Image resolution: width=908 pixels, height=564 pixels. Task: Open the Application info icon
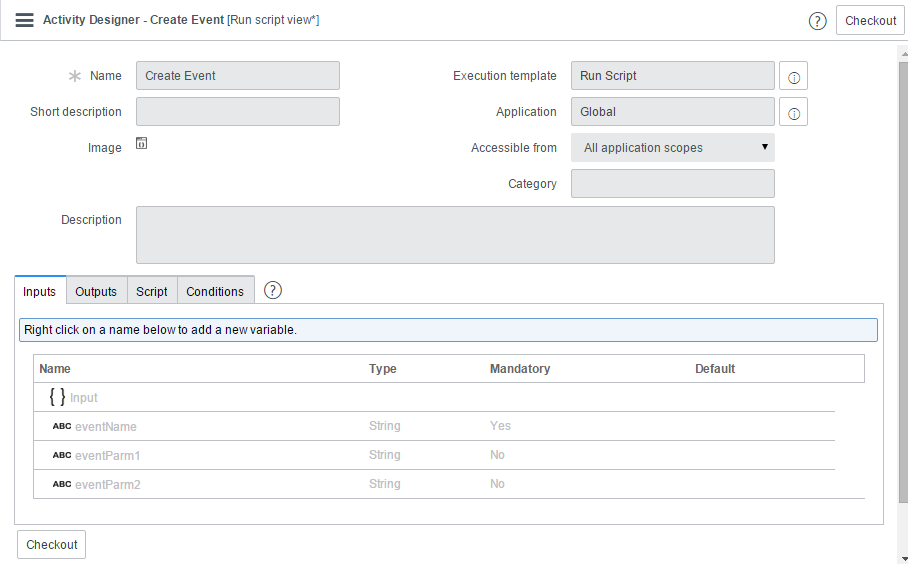pos(793,112)
